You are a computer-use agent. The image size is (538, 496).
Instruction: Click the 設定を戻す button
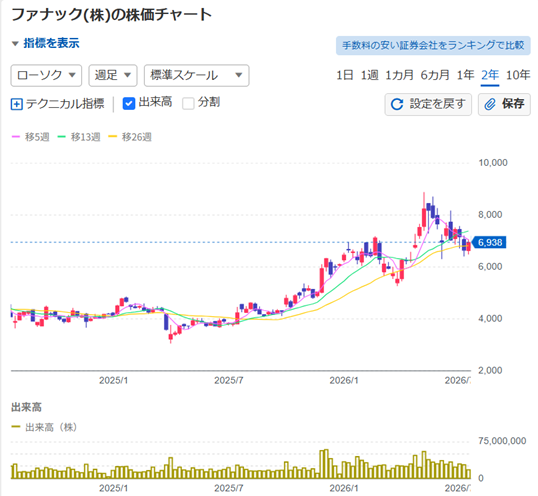[x=428, y=104]
